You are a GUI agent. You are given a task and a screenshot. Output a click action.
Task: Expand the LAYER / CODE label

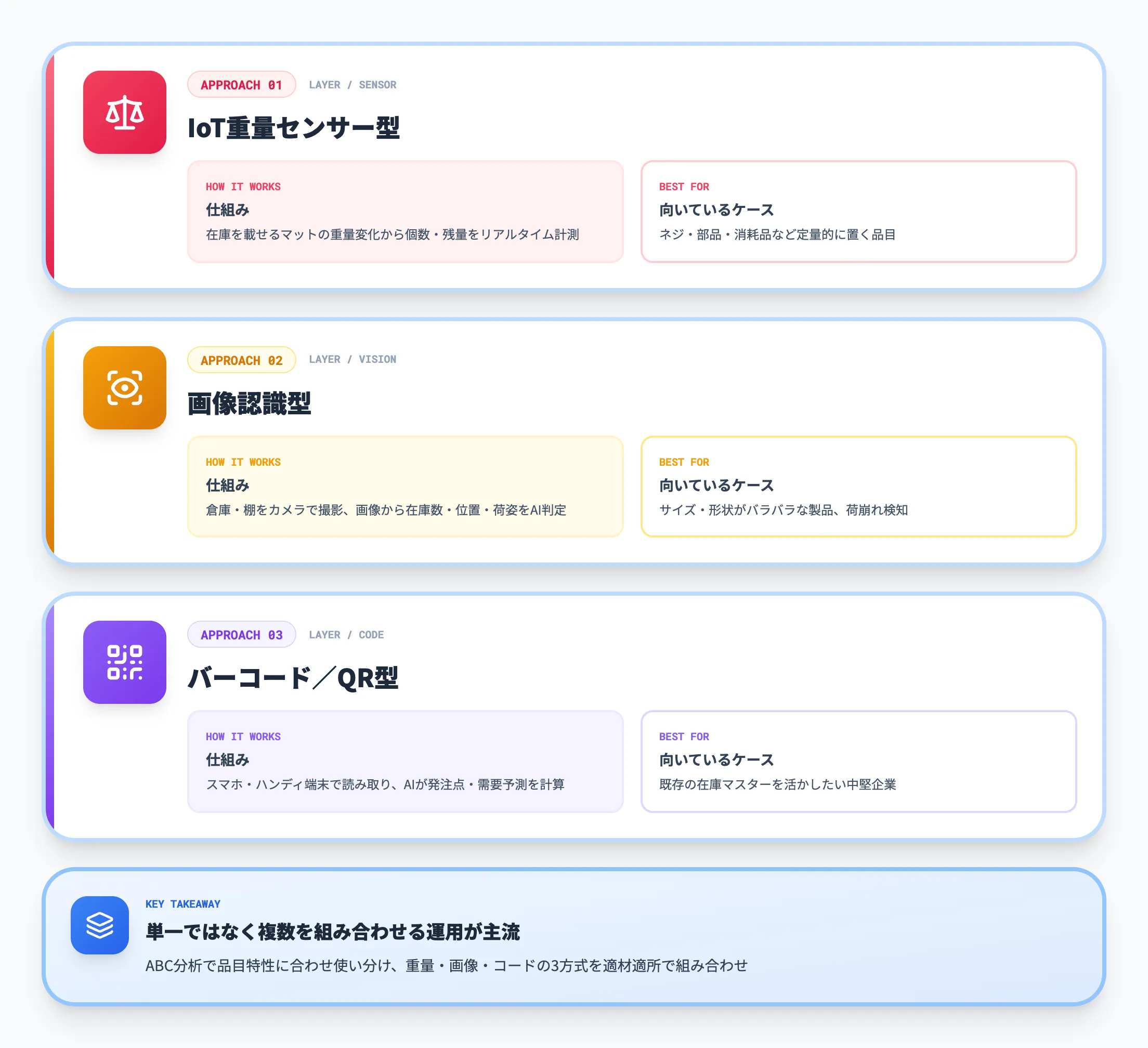click(x=347, y=635)
